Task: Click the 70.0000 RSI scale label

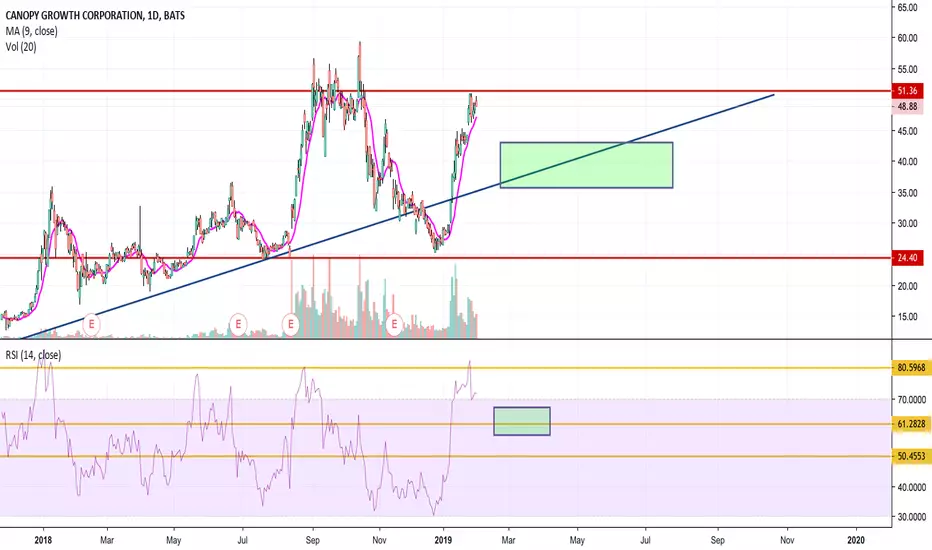Action: point(911,400)
